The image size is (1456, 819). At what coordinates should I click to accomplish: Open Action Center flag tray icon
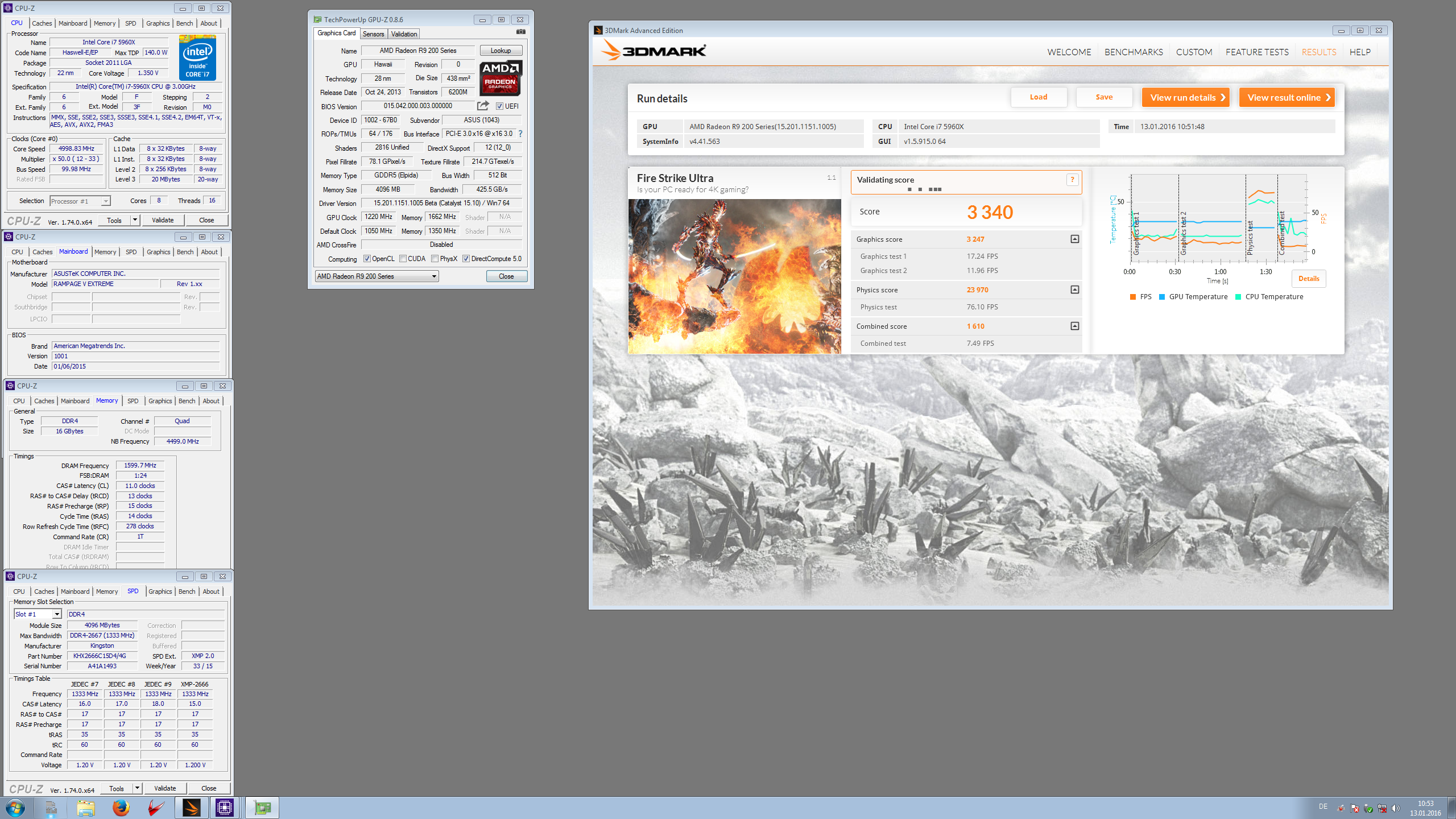click(x=1355, y=808)
